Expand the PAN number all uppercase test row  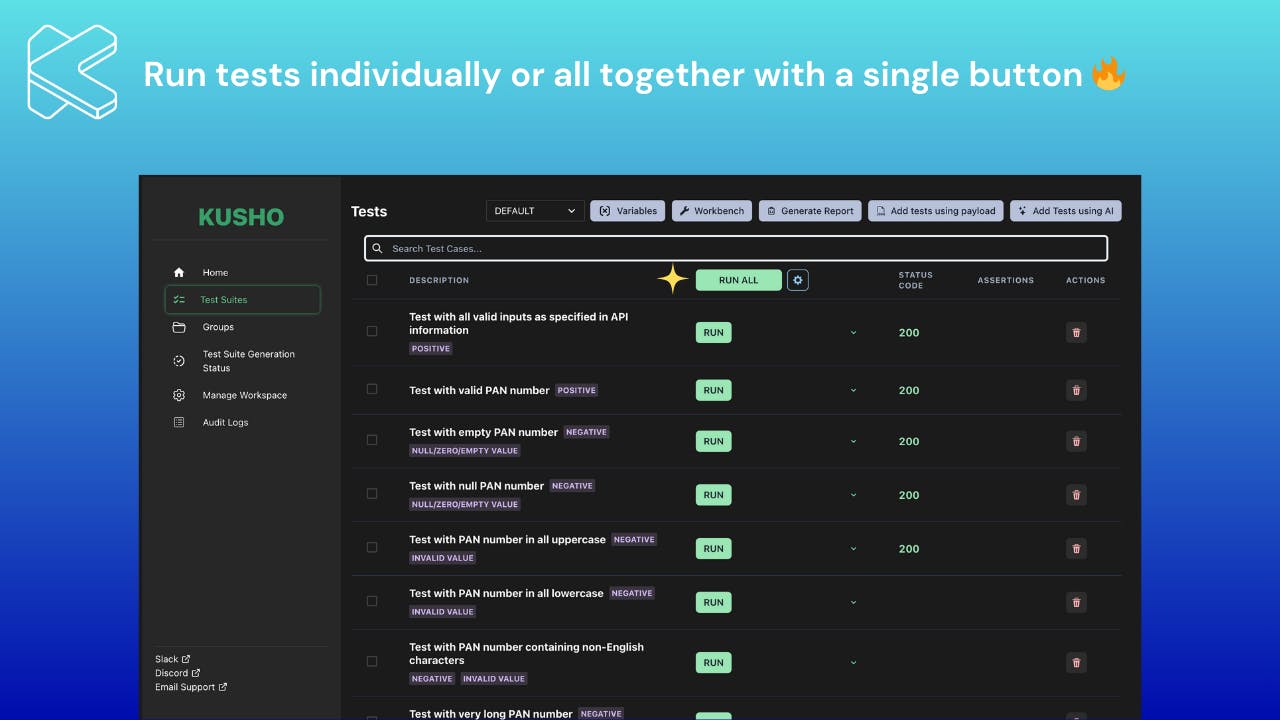(853, 548)
